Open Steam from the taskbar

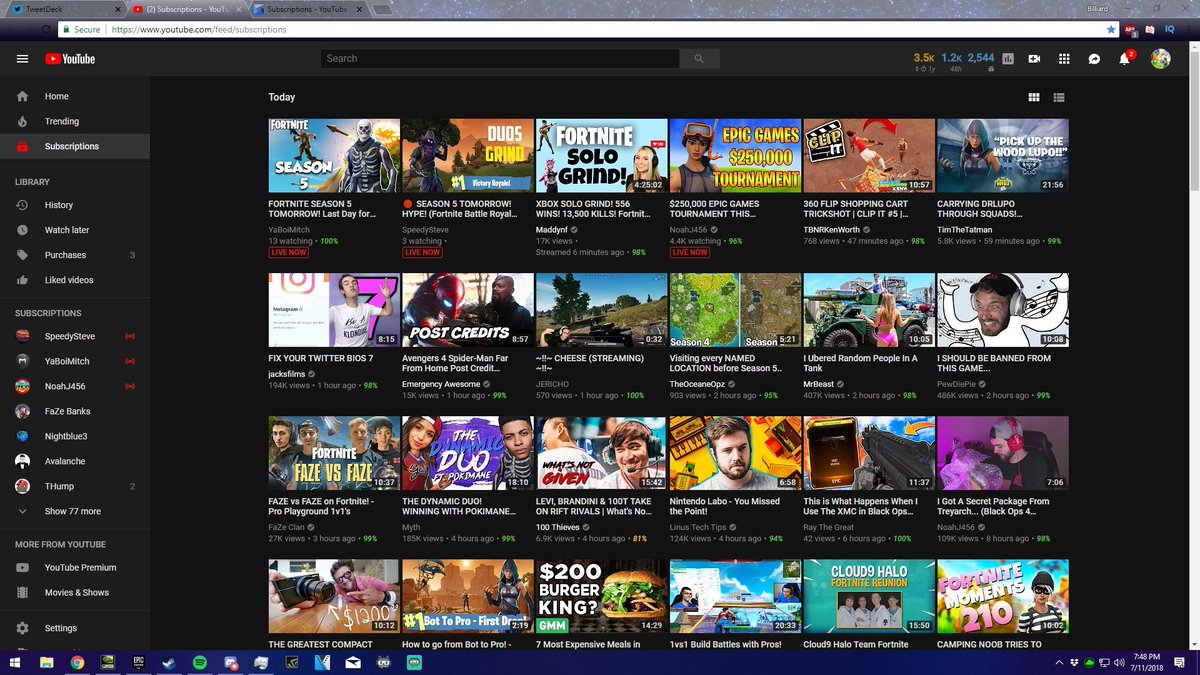coord(169,662)
